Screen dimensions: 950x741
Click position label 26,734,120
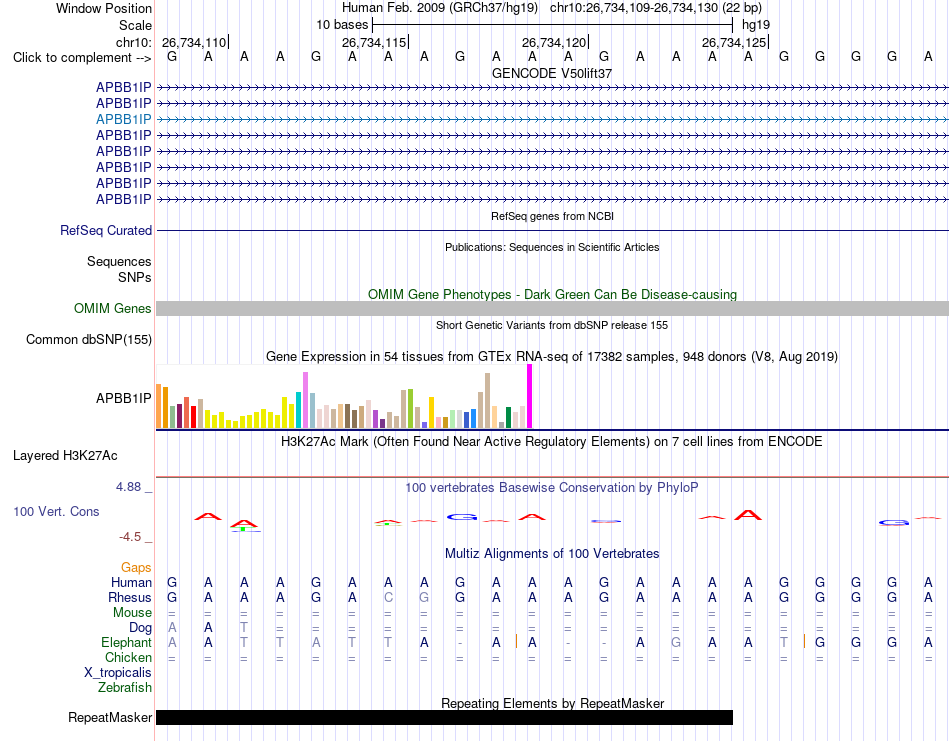[554, 42]
